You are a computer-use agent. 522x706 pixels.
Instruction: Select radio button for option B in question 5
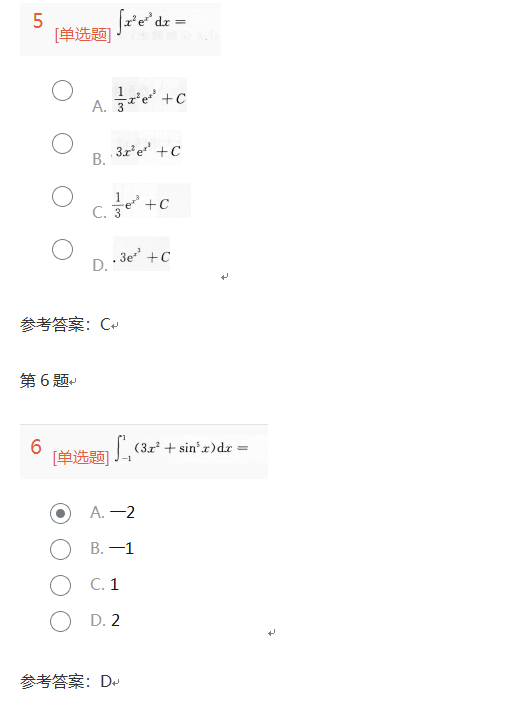[x=62, y=144]
